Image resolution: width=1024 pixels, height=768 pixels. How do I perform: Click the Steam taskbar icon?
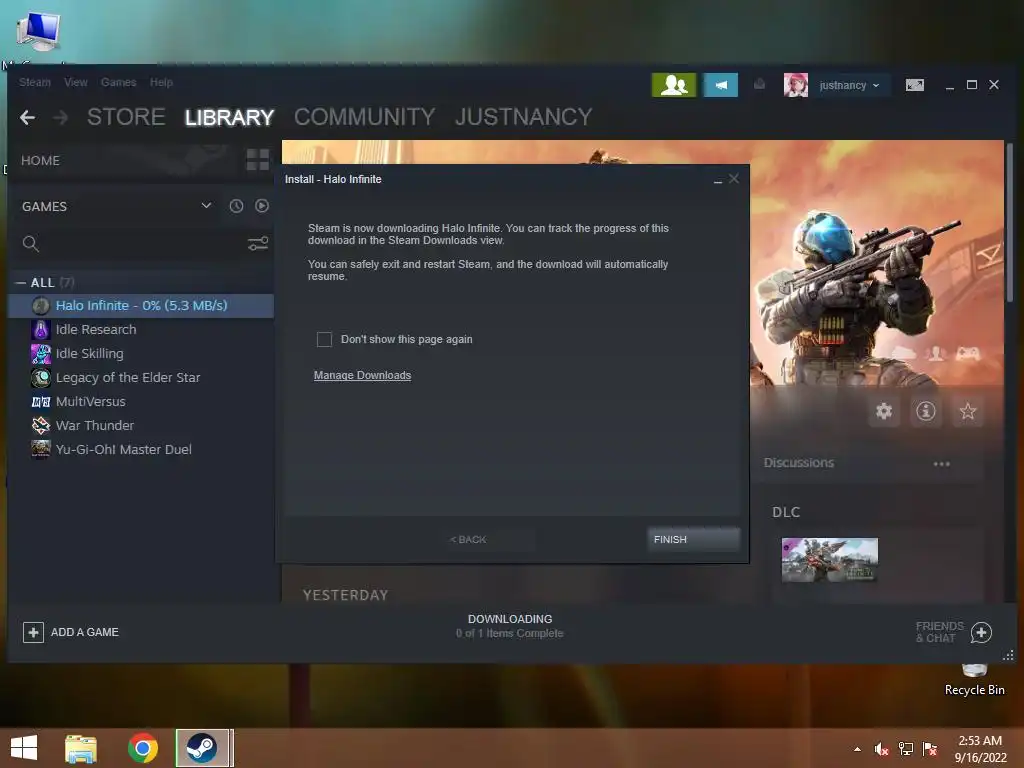[x=202, y=748]
